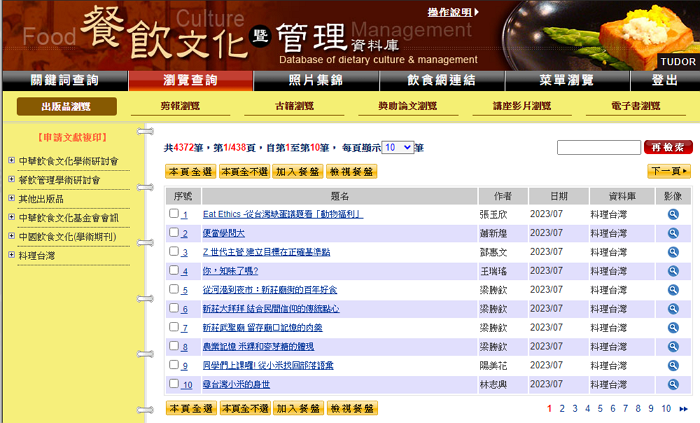Go to next page with 下一頁
This screenshot has width=700, height=423.
coord(669,171)
